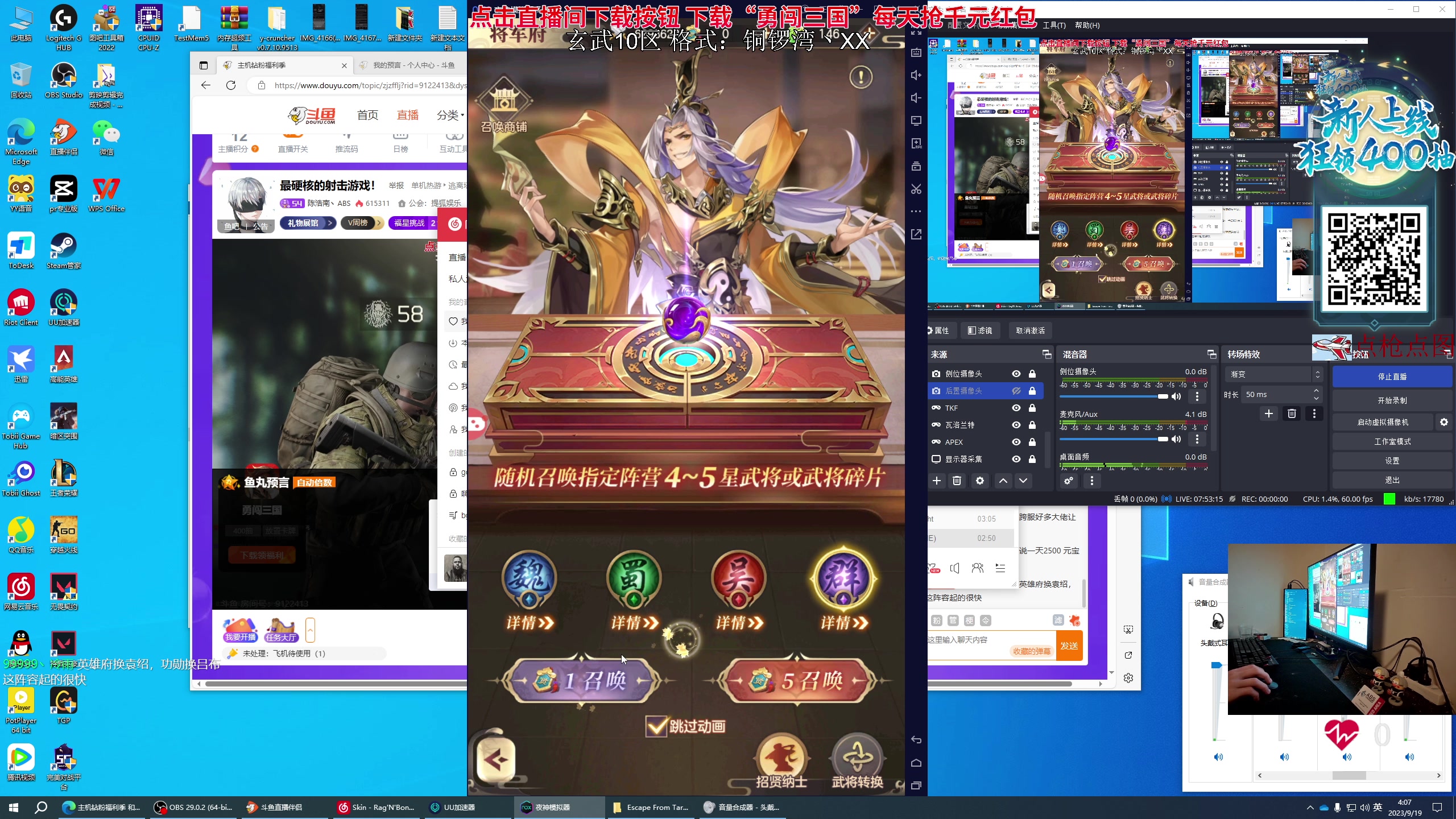Select the 蜀 faction emblem
1456x819 pixels.
point(634,578)
